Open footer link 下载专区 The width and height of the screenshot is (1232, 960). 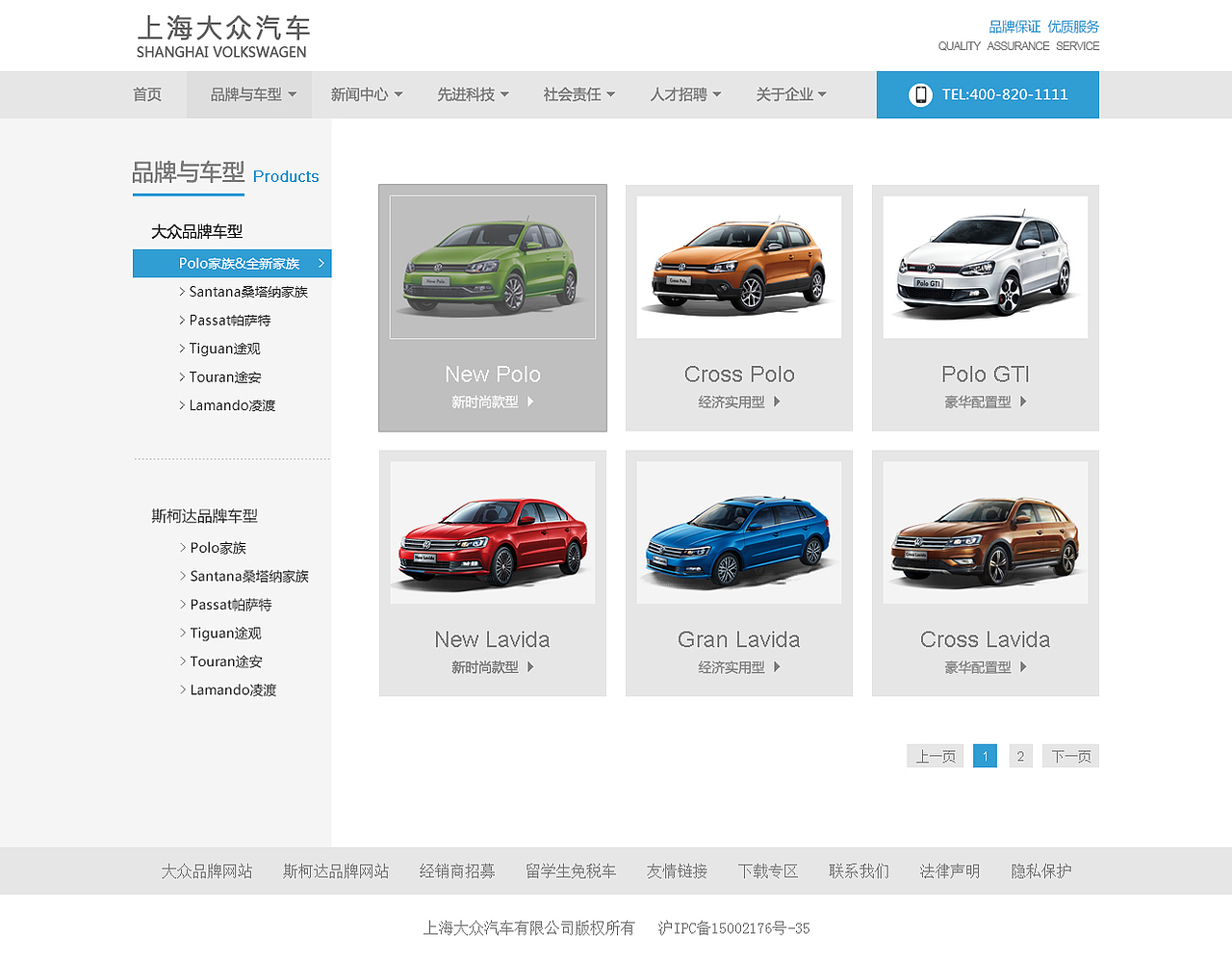tap(768, 871)
